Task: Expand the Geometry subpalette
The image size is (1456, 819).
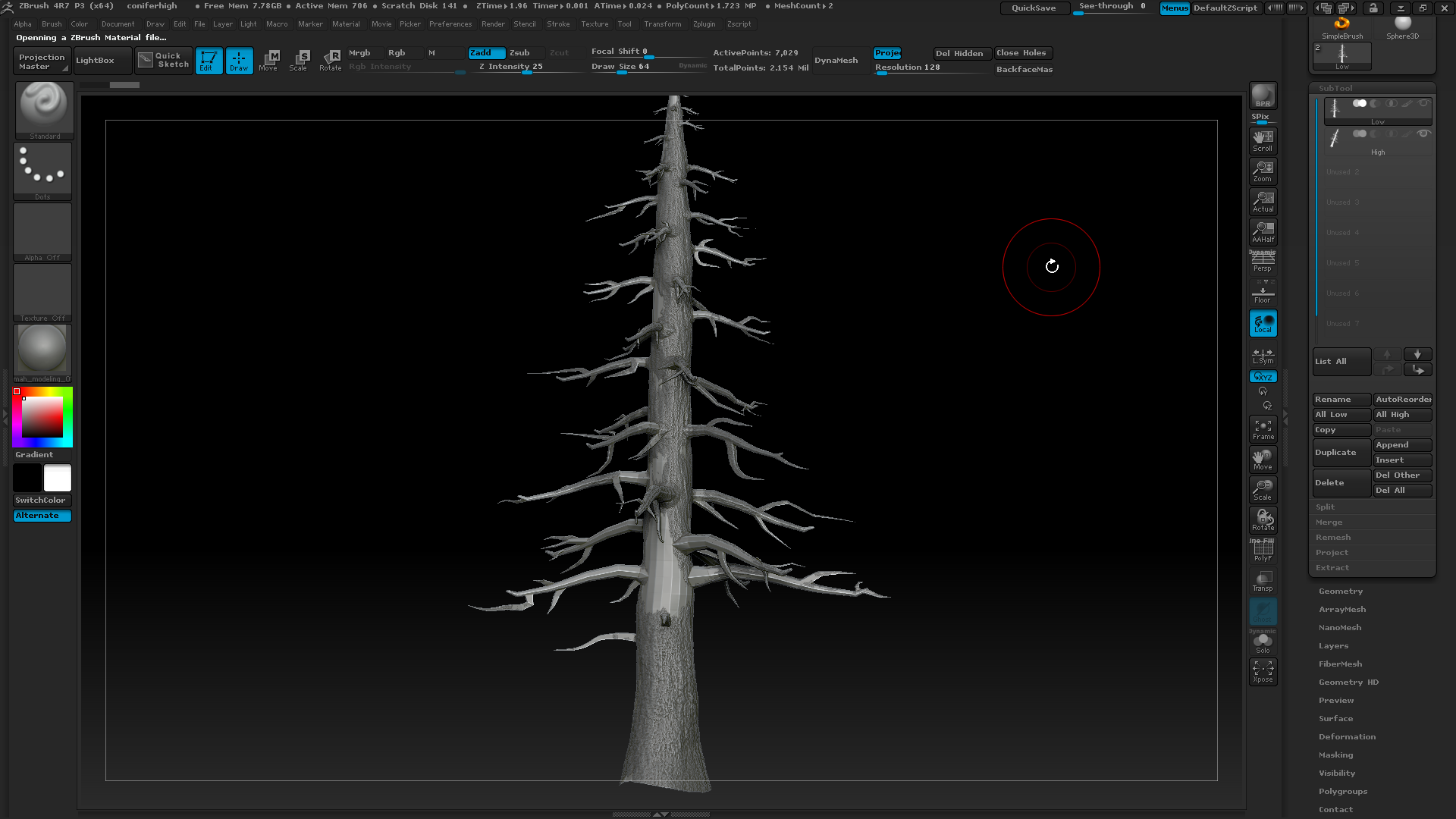Action: tap(1340, 591)
